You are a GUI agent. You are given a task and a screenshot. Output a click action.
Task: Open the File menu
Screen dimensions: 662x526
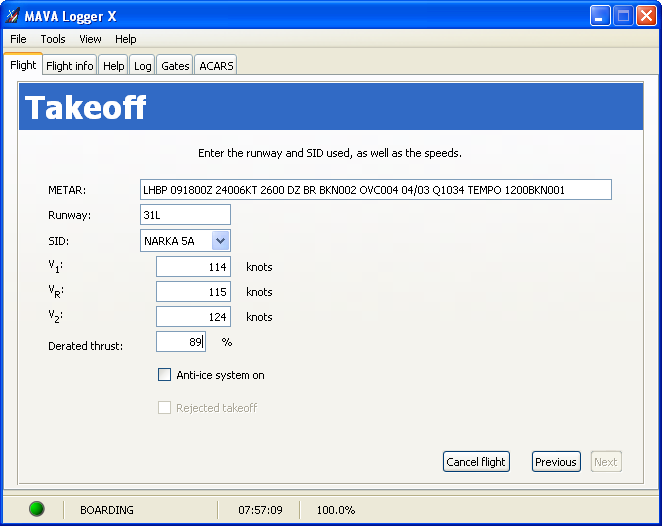point(18,39)
